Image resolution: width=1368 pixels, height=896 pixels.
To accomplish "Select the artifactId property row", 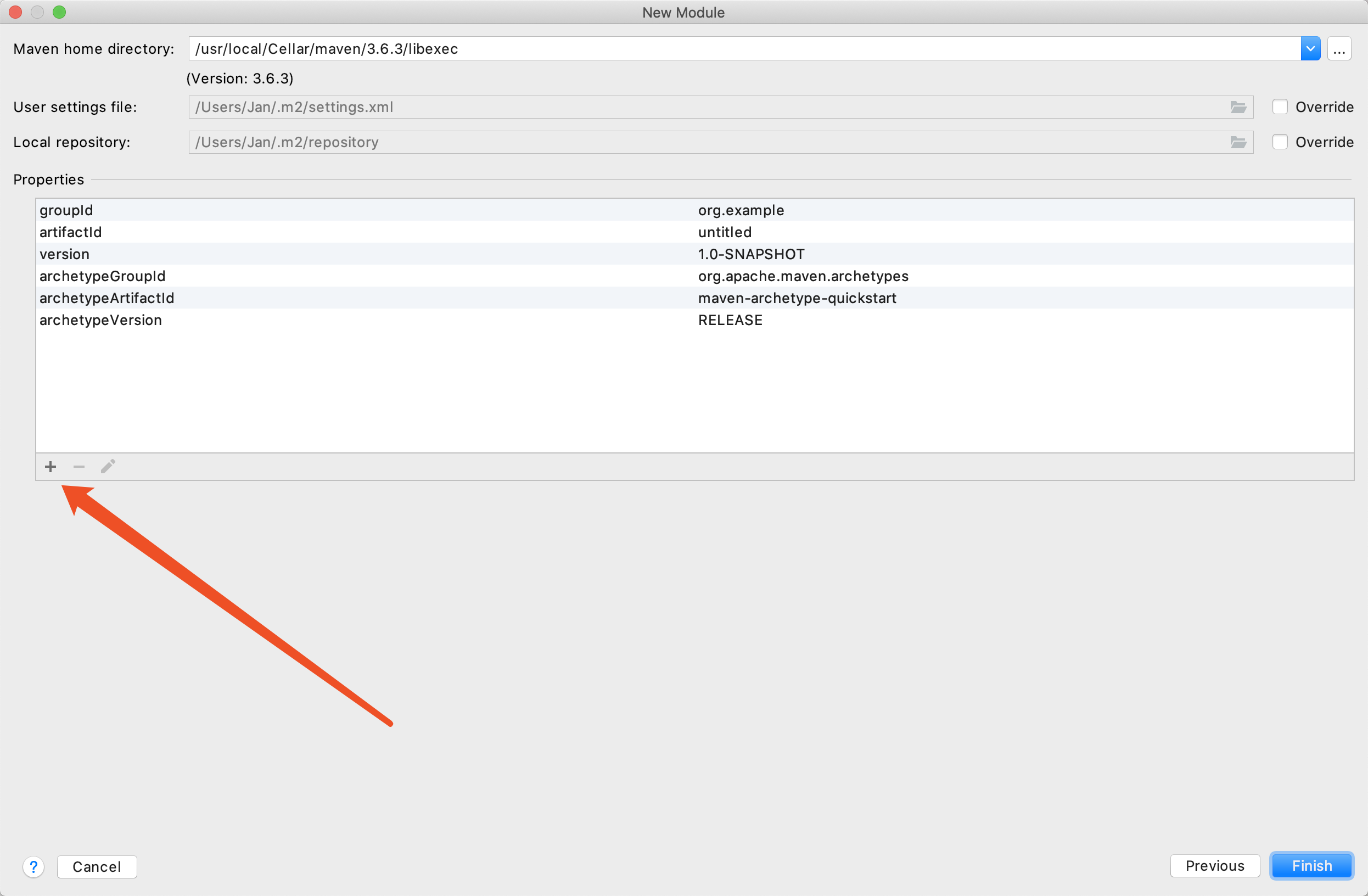I will tap(368, 232).
